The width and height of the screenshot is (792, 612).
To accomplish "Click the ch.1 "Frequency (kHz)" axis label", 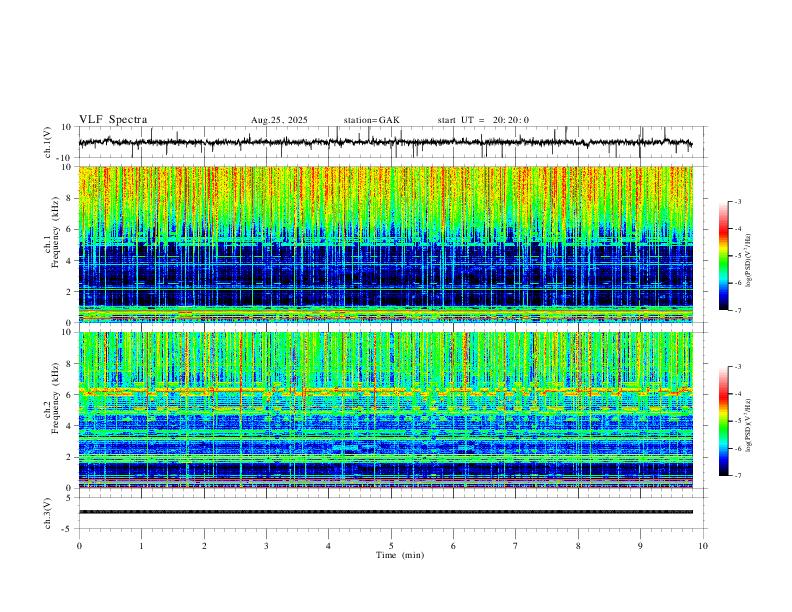I will [55, 233].
